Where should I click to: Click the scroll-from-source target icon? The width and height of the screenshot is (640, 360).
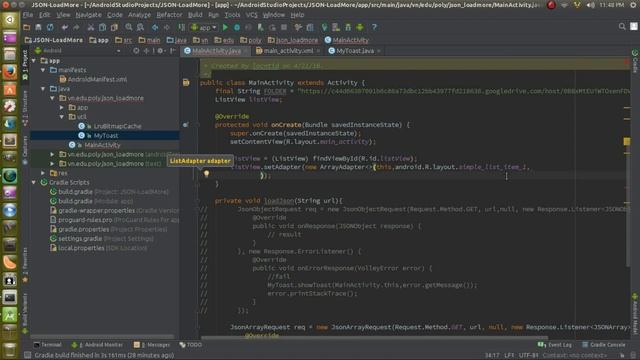[x=136, y=51]
